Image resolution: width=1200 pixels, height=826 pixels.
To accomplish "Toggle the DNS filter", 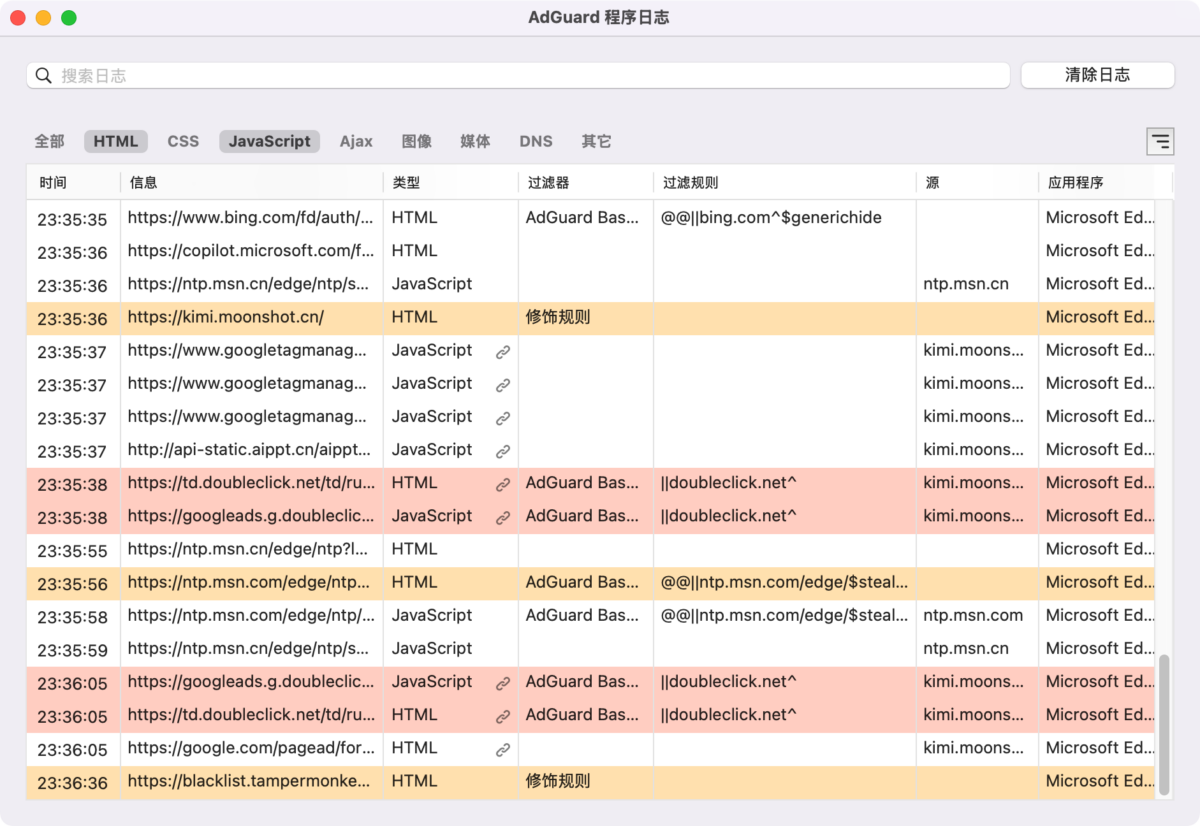I will coord(536,141).
